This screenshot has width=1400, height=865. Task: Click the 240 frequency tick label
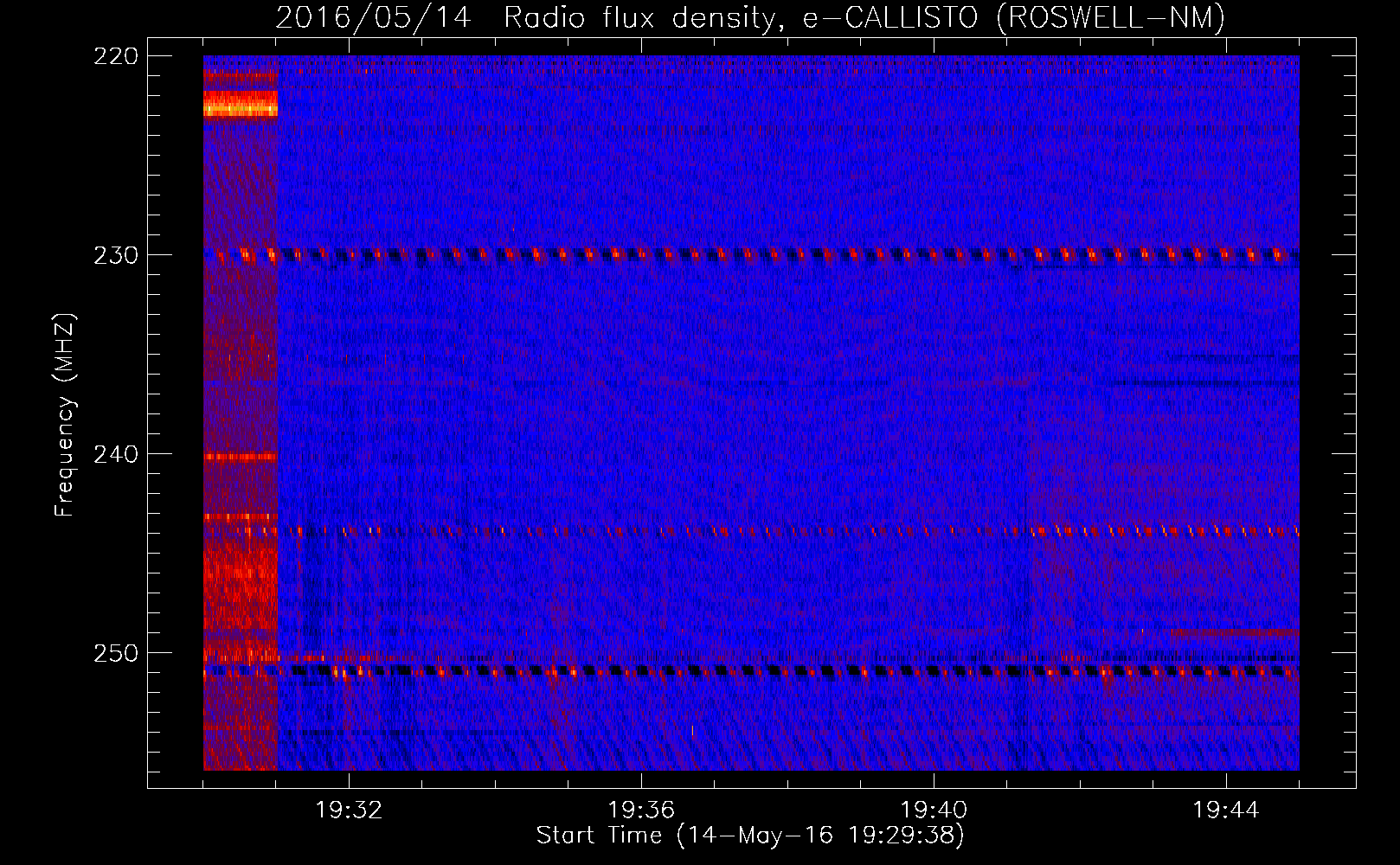(x=116, y=454)
